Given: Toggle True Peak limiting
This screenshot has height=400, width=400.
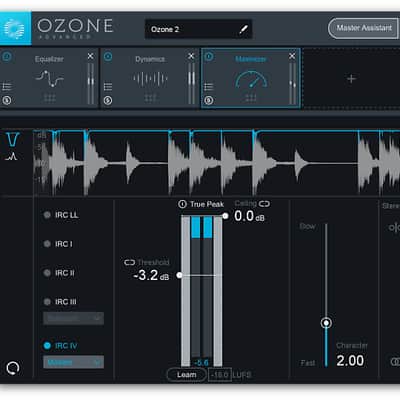Looking at the screenshot, I should point(182,204).
